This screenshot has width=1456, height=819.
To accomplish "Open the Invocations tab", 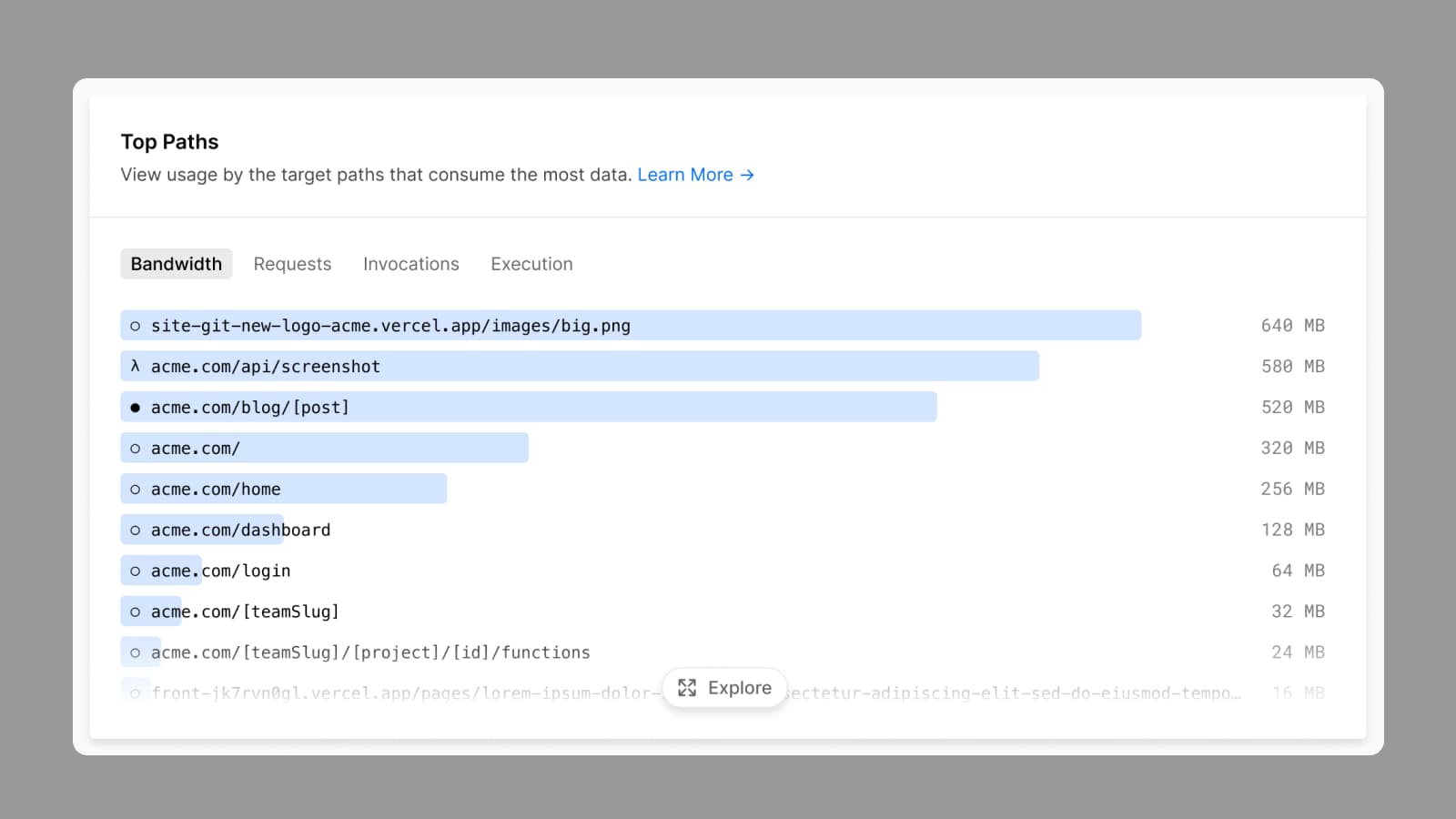I will (x=410, y=264).
